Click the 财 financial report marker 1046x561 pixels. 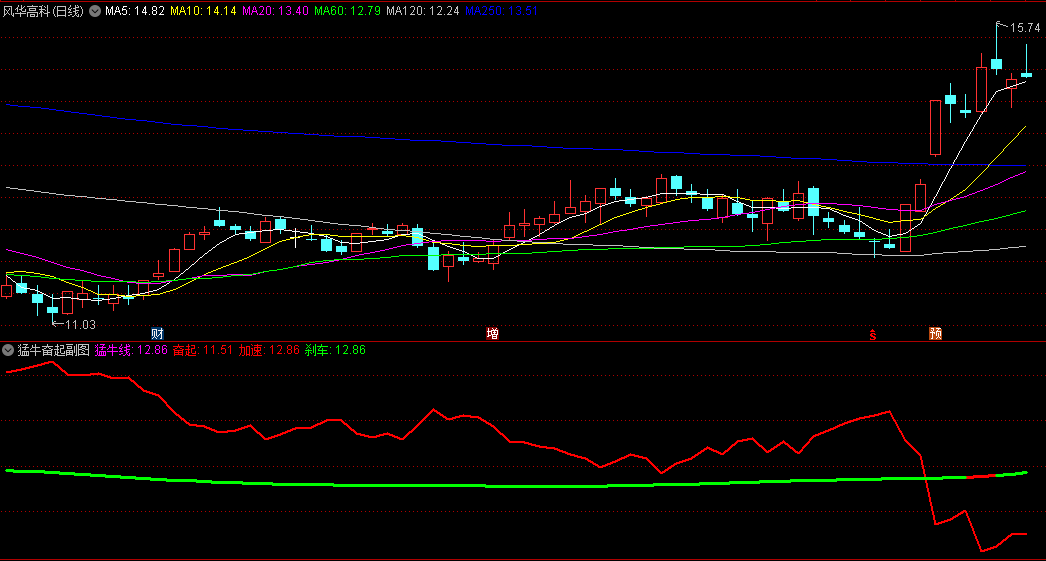click(x=157, y=334)
